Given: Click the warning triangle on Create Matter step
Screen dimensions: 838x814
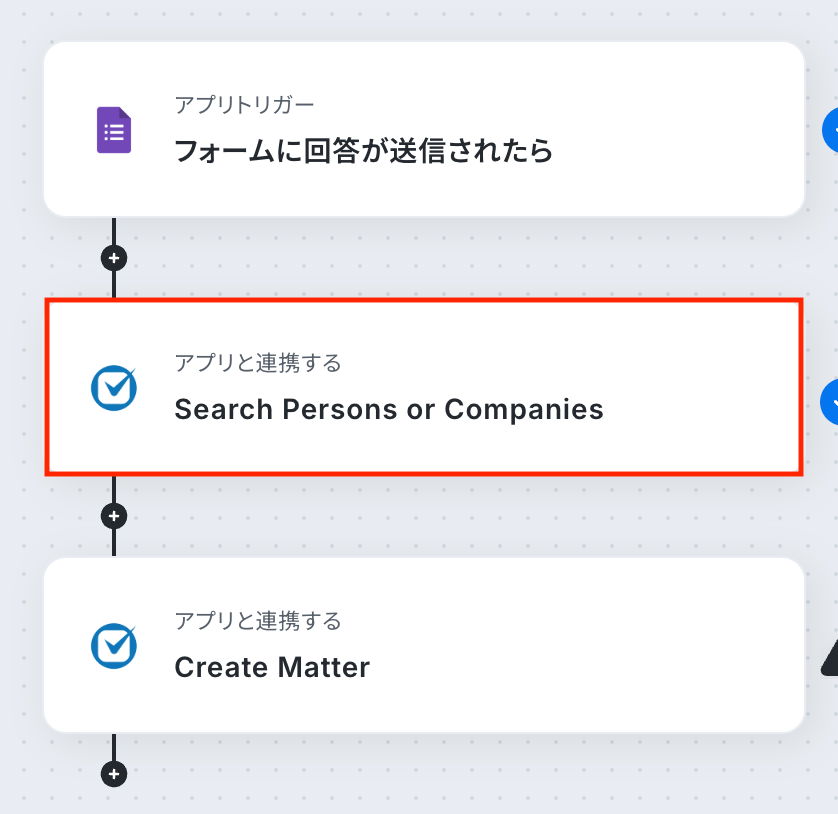Looking at the screenshot, I should pos(830,658).
